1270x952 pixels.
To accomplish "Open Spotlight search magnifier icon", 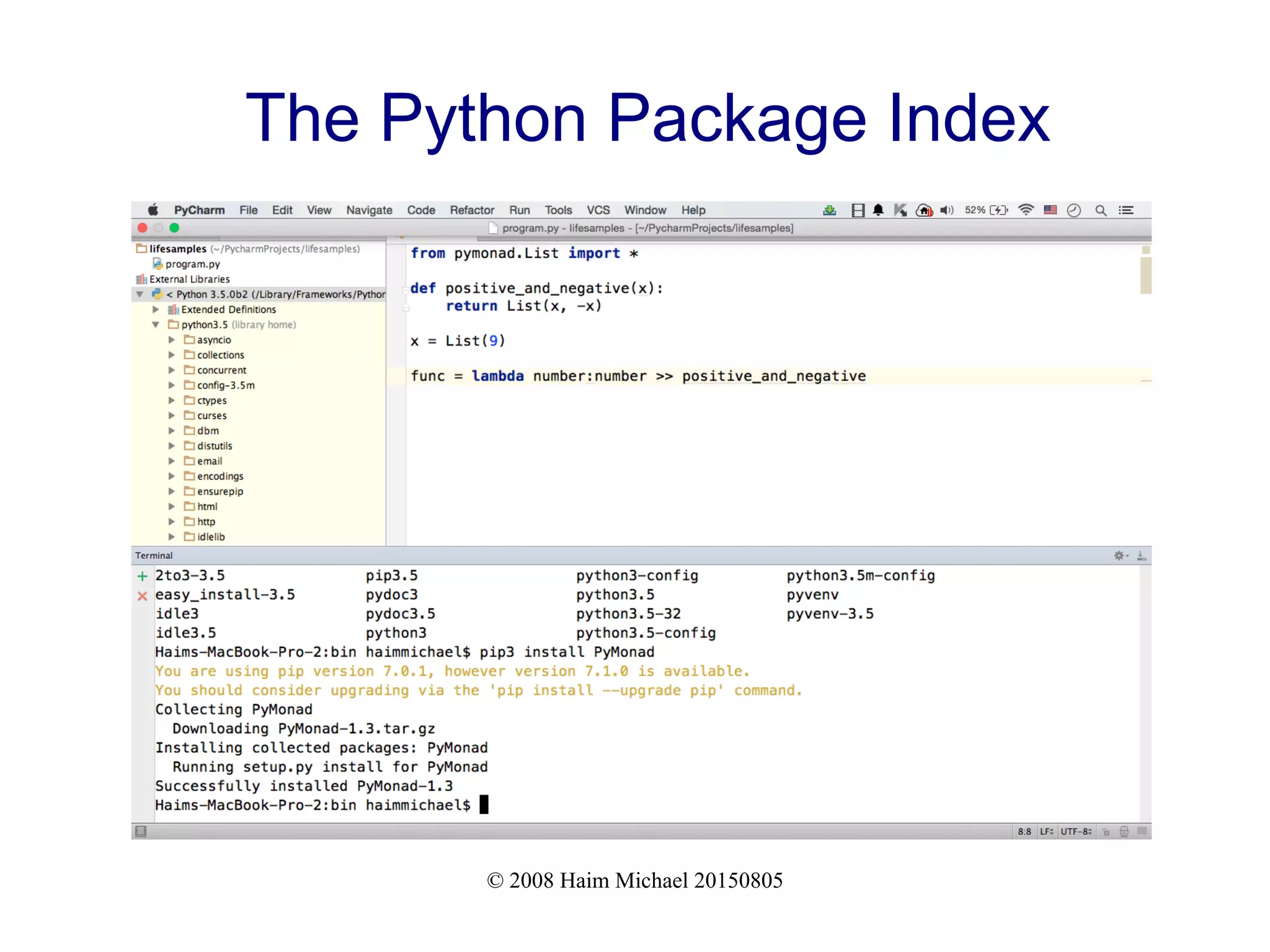I will coord(1101,210).
